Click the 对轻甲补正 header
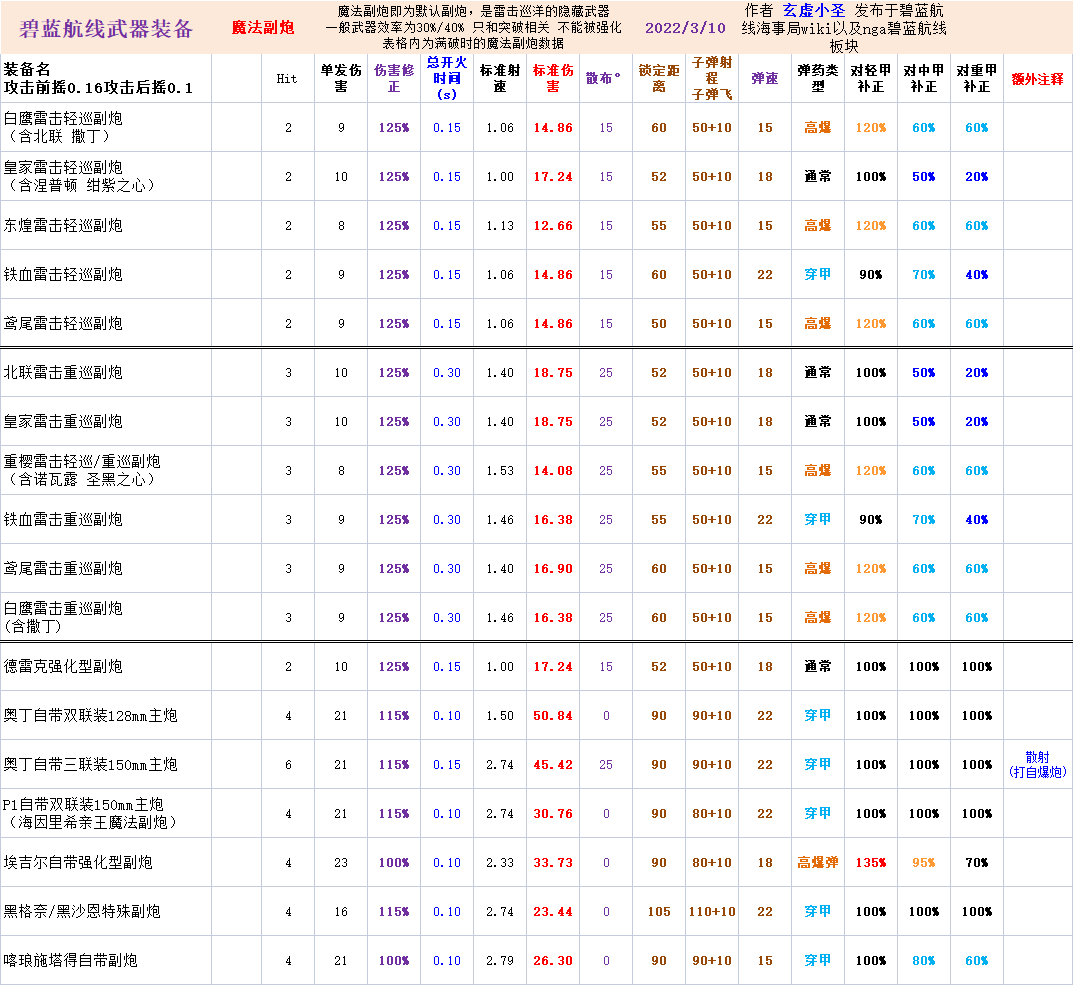The image size is (1073, 985). click(x=870, y=78)
